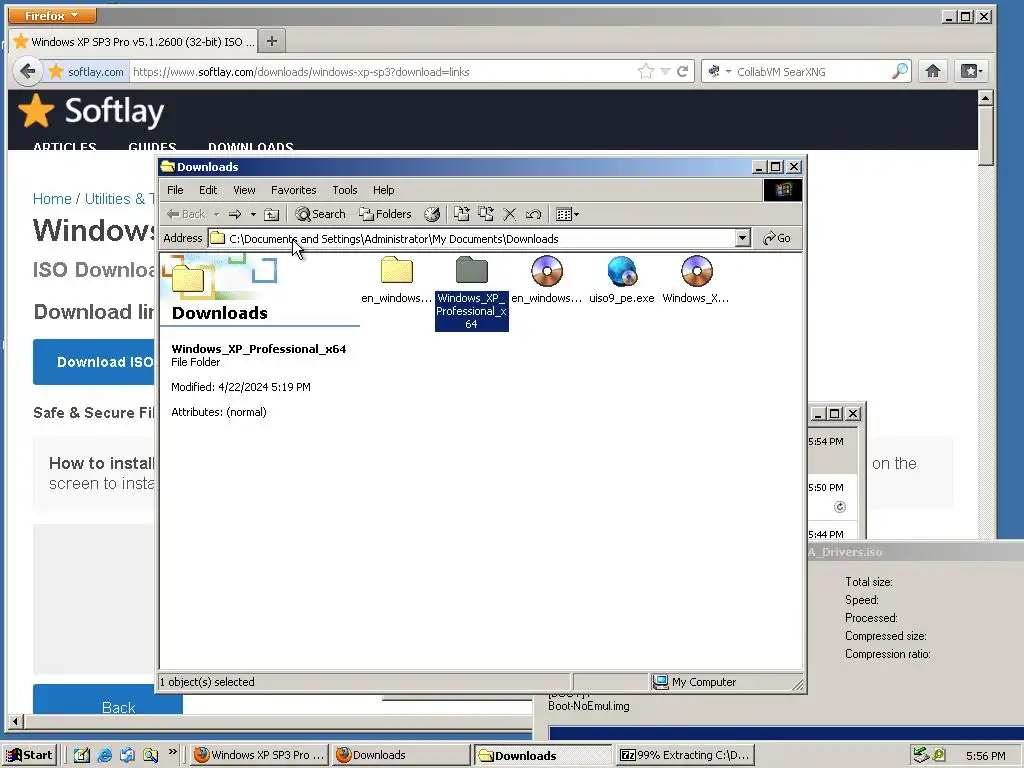Click the Firefox URL bar
1024x768 pixels.
382,72
